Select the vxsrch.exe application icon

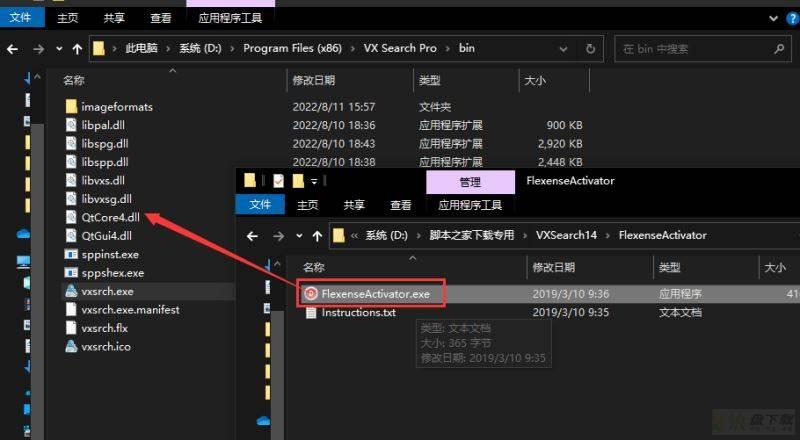(71, 291)
